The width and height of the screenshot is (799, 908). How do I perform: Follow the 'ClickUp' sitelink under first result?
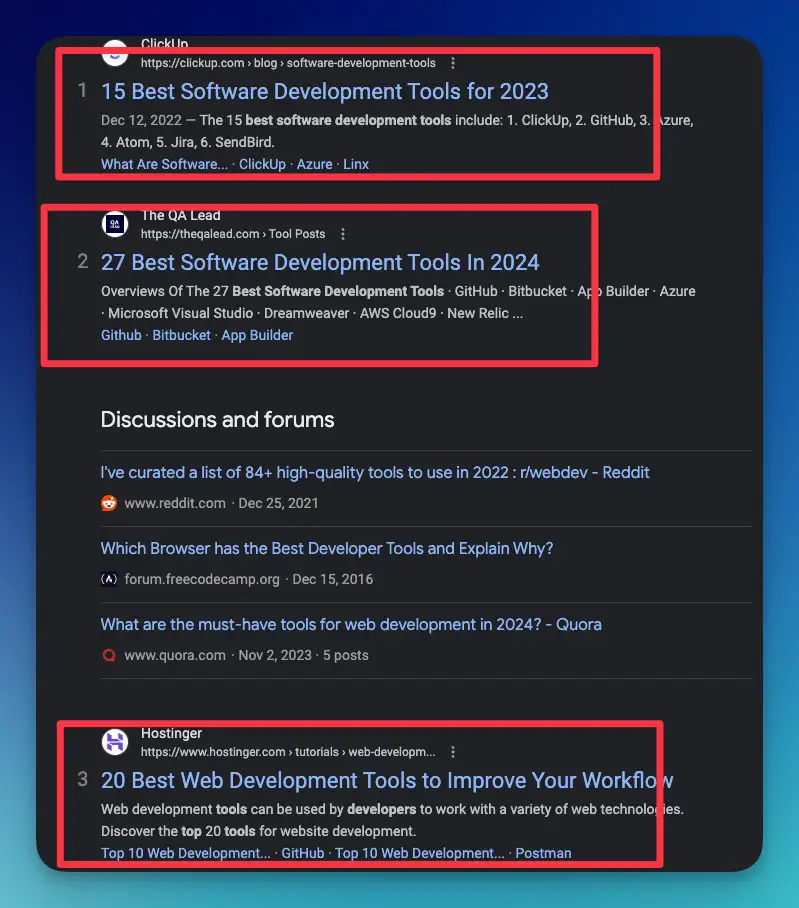click(x=262, y=164)
